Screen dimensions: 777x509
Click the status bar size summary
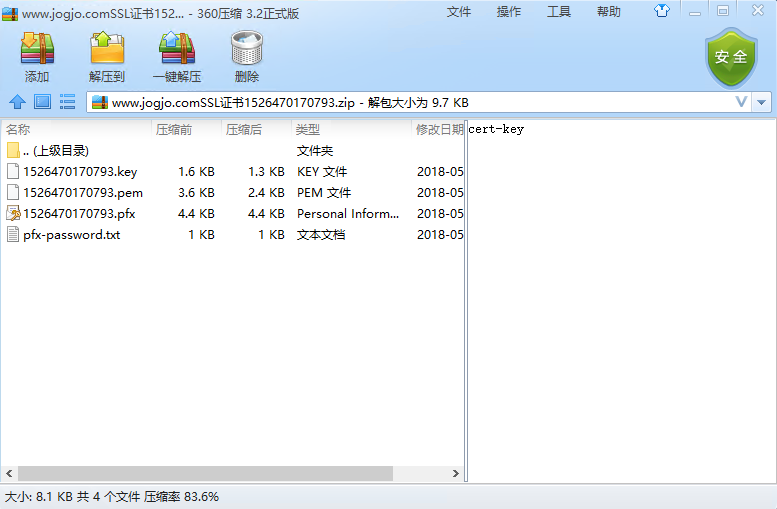tap(111, 497)
